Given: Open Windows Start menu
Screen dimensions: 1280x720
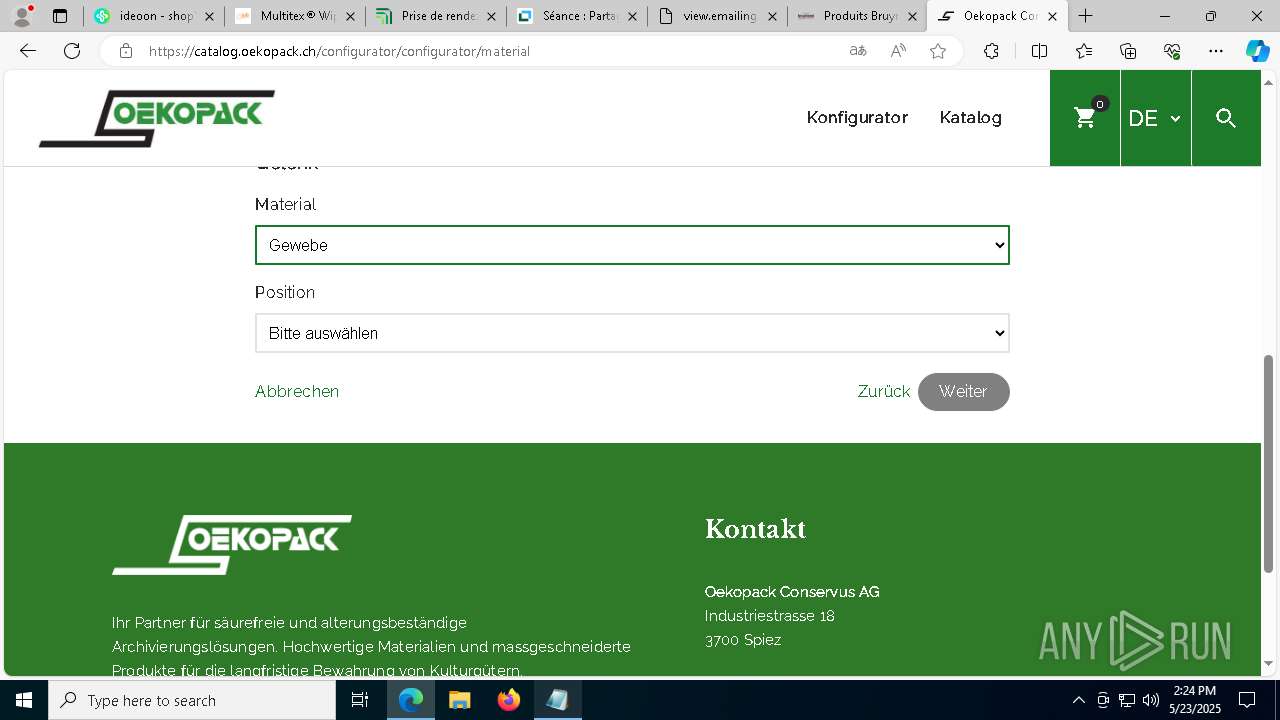Looking at the screenshot, I should point(24,700).
